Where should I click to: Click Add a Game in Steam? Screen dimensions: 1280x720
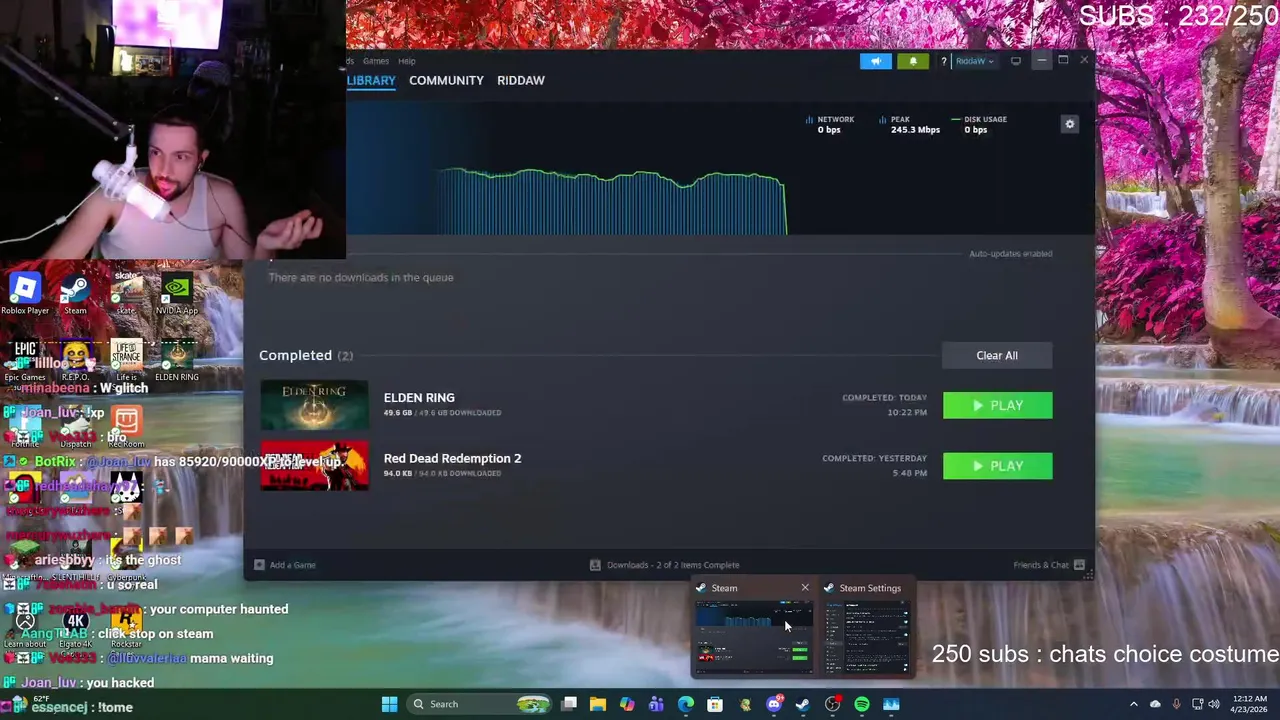coord(285,565)
